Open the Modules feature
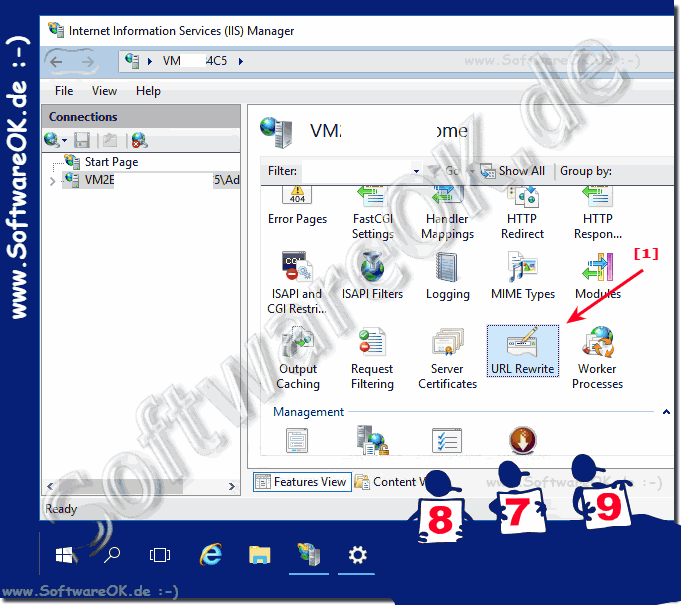681x605 pixels. [x=598, y=275]
